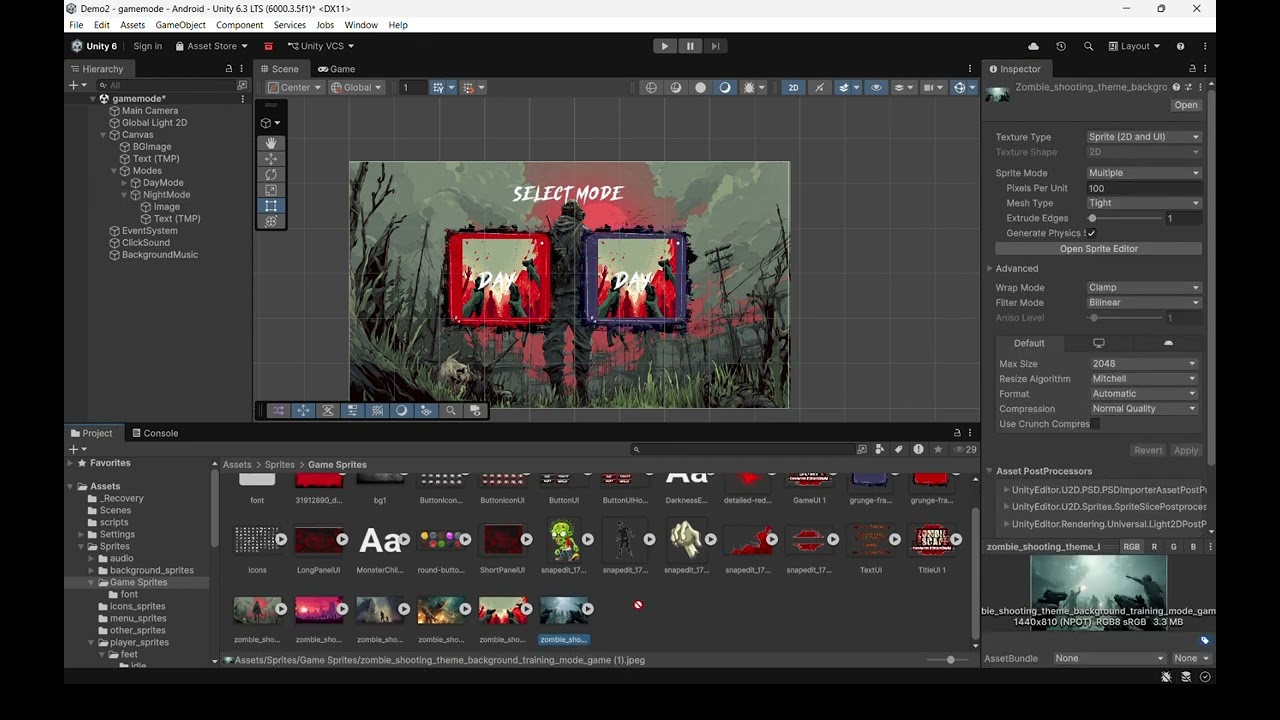Open the Unity help icon in toolbar

1180,46
